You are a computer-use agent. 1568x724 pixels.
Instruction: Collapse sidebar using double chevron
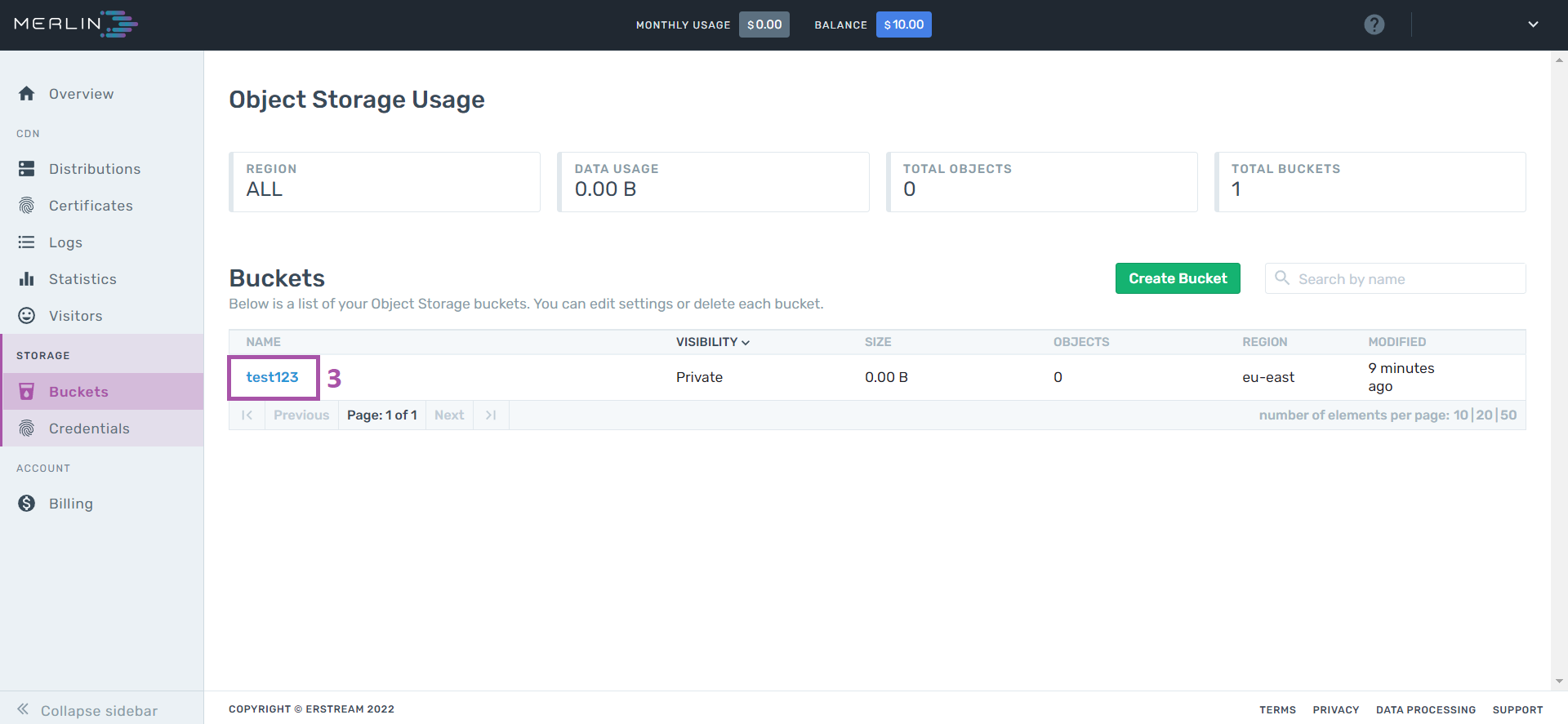click(23, 709)
